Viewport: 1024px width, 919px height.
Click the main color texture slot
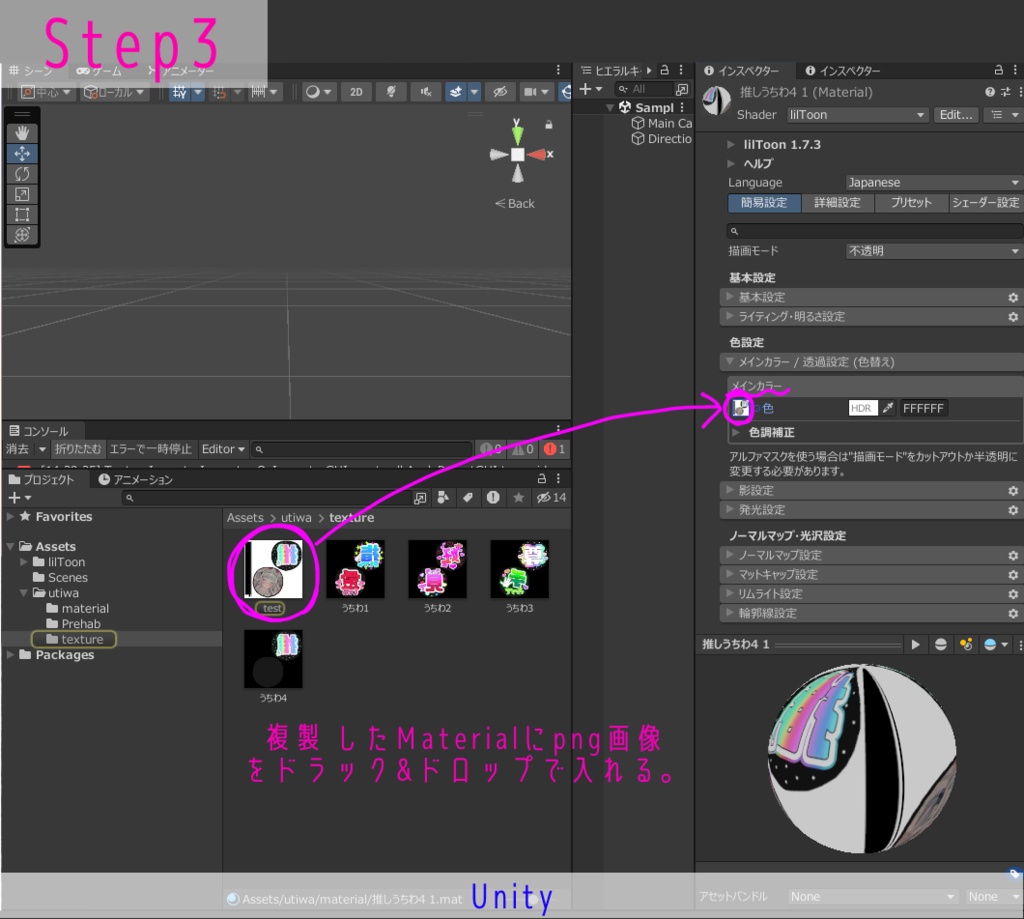(740, 408)
